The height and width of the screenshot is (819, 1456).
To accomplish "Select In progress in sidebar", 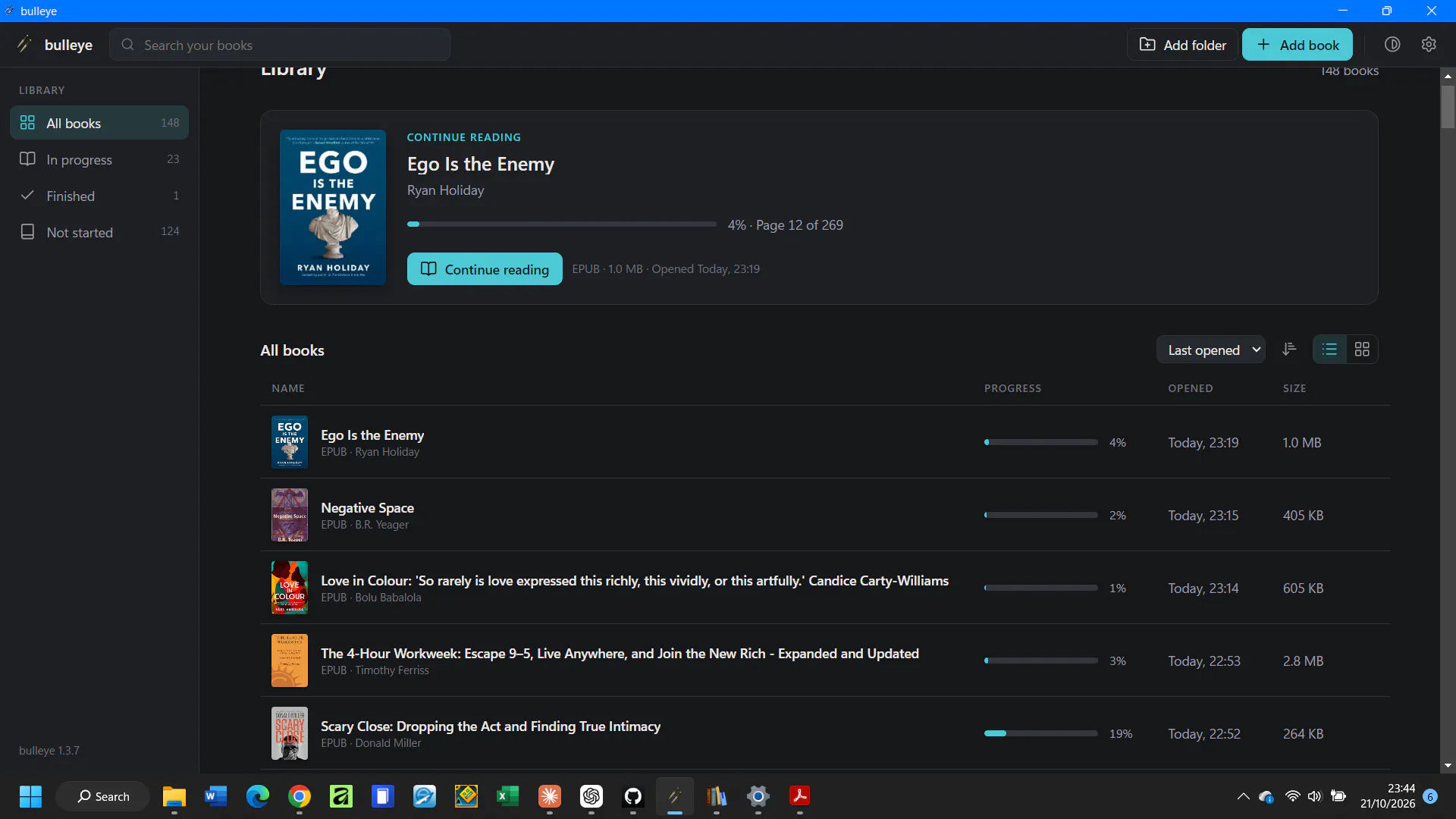I will click(99, 159).
